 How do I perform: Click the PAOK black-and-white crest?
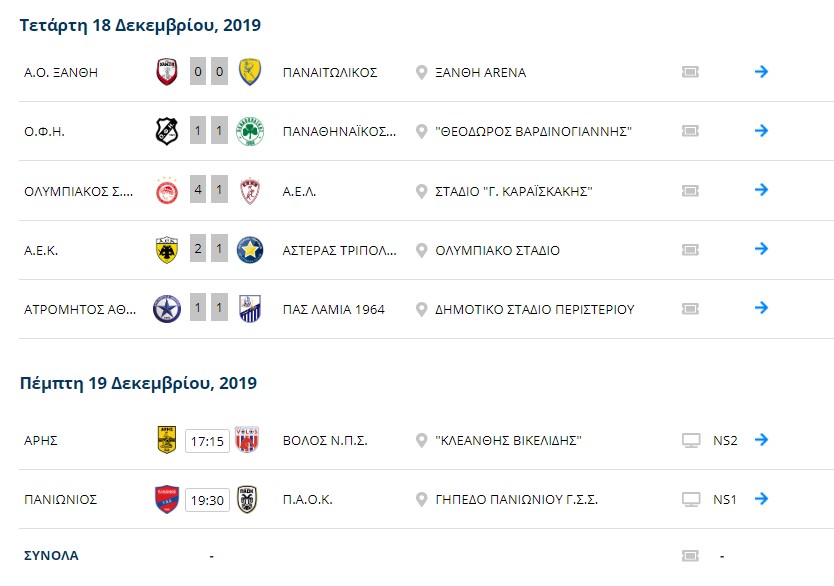pyautogui.click(x=247, y=499)
